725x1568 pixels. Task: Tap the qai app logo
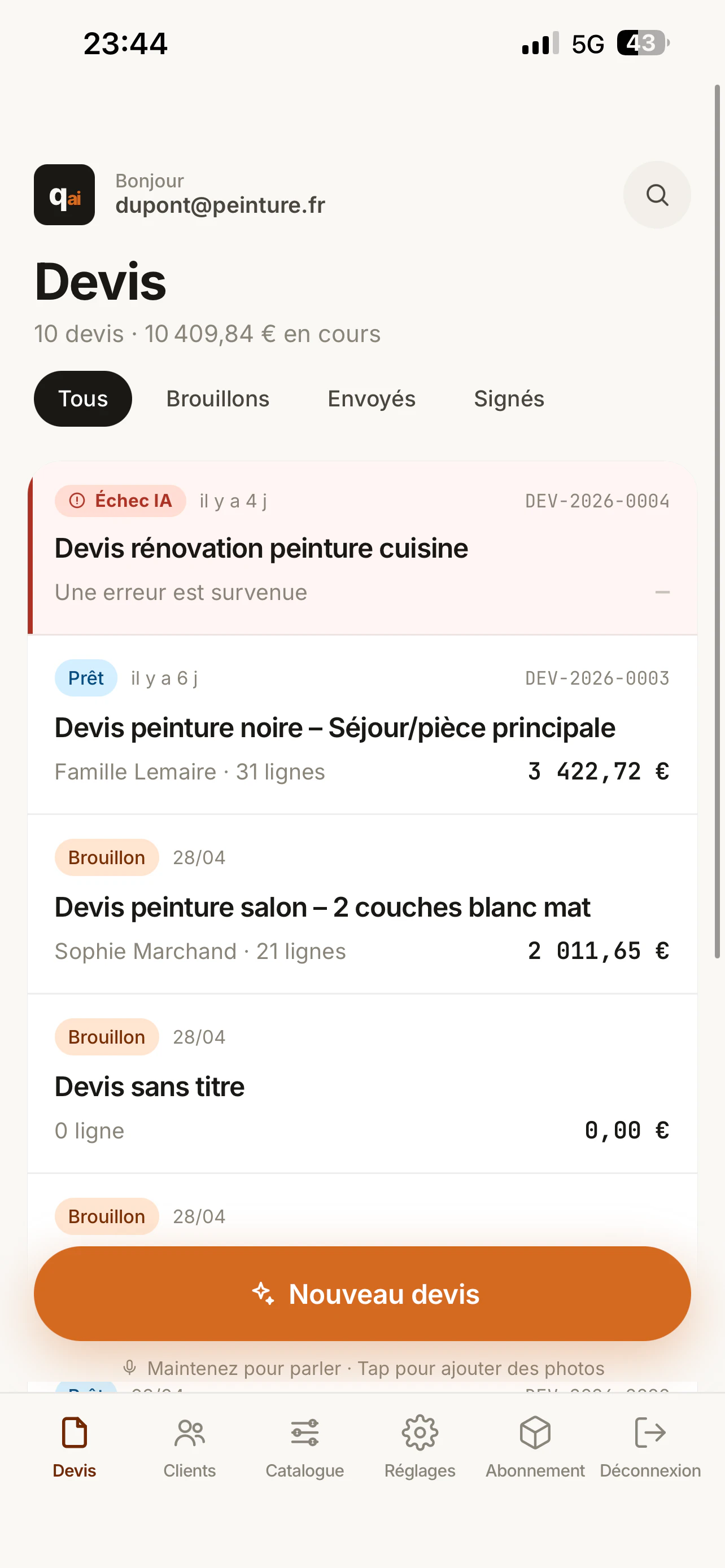point(64,195)
